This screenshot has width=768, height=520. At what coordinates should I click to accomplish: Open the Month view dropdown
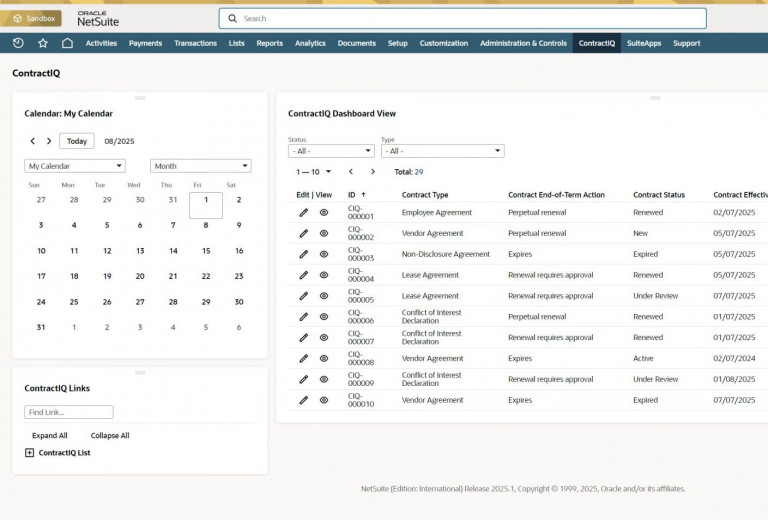(201, 166)
